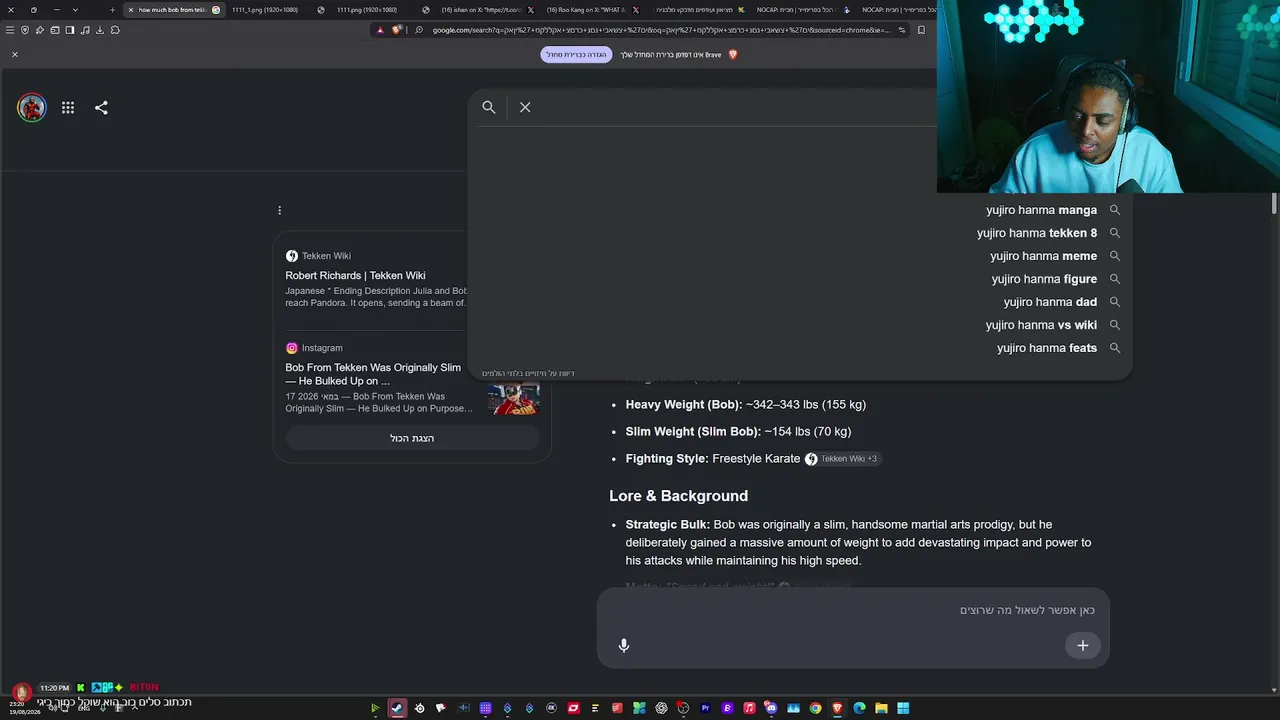Open the browser sidebar panel toggle

tap(70, 30)
